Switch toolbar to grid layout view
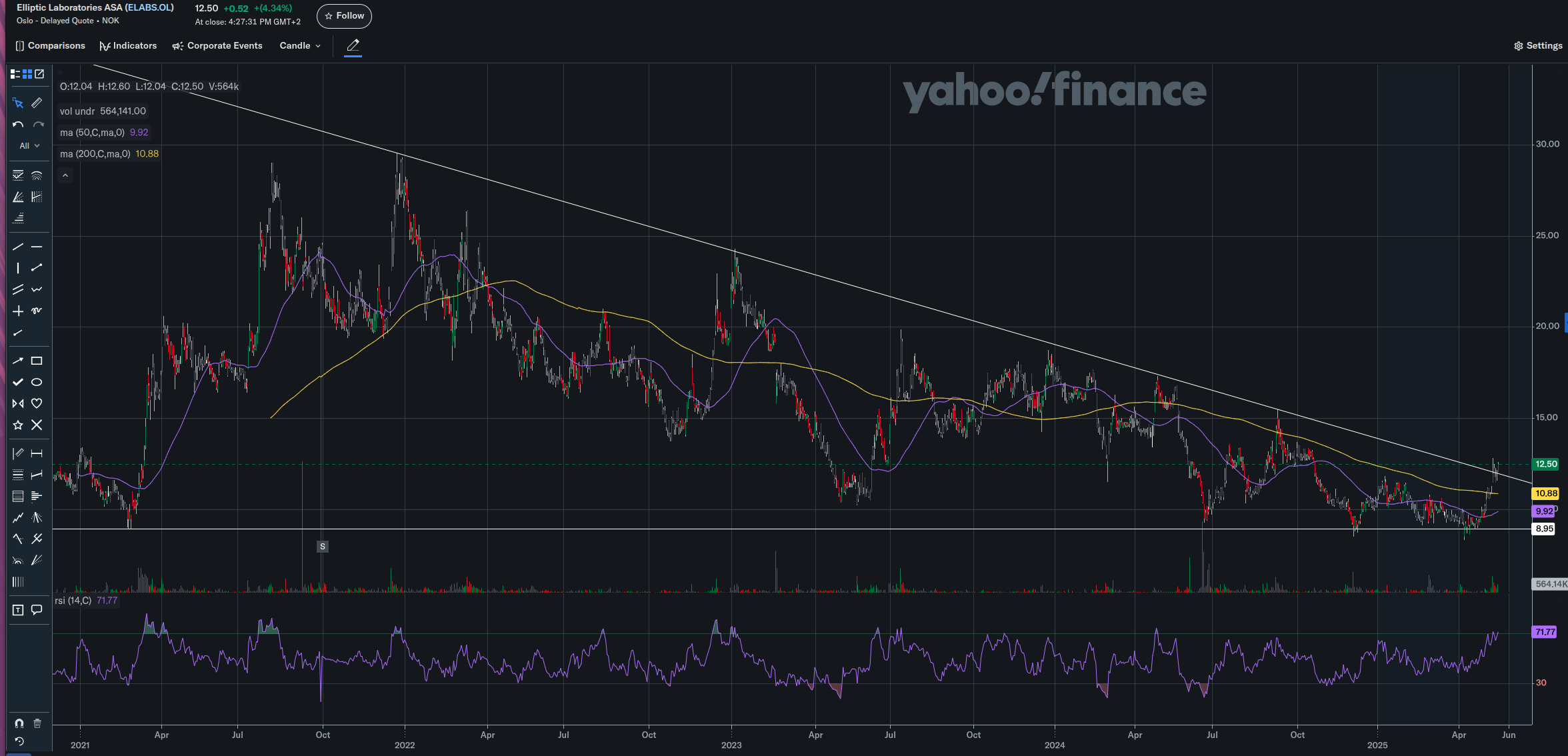 coord(27,74)
